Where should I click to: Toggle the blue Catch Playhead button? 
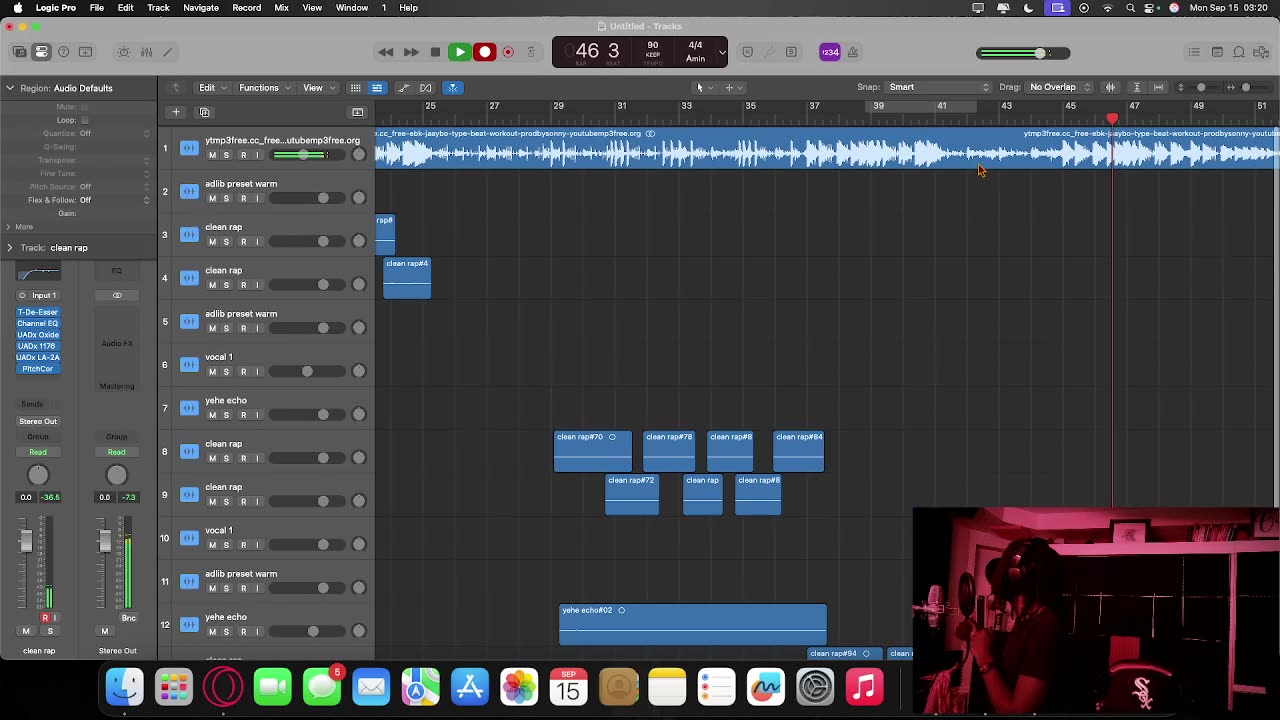pos(452,88)
